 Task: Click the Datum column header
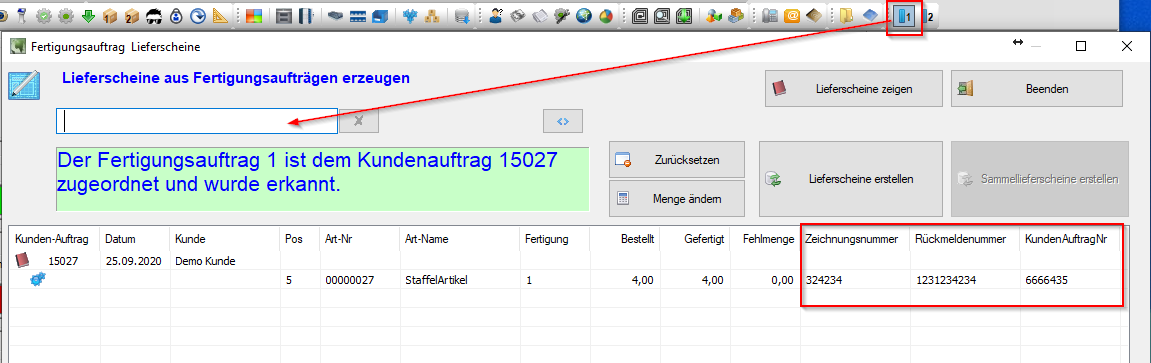point(120,239)
